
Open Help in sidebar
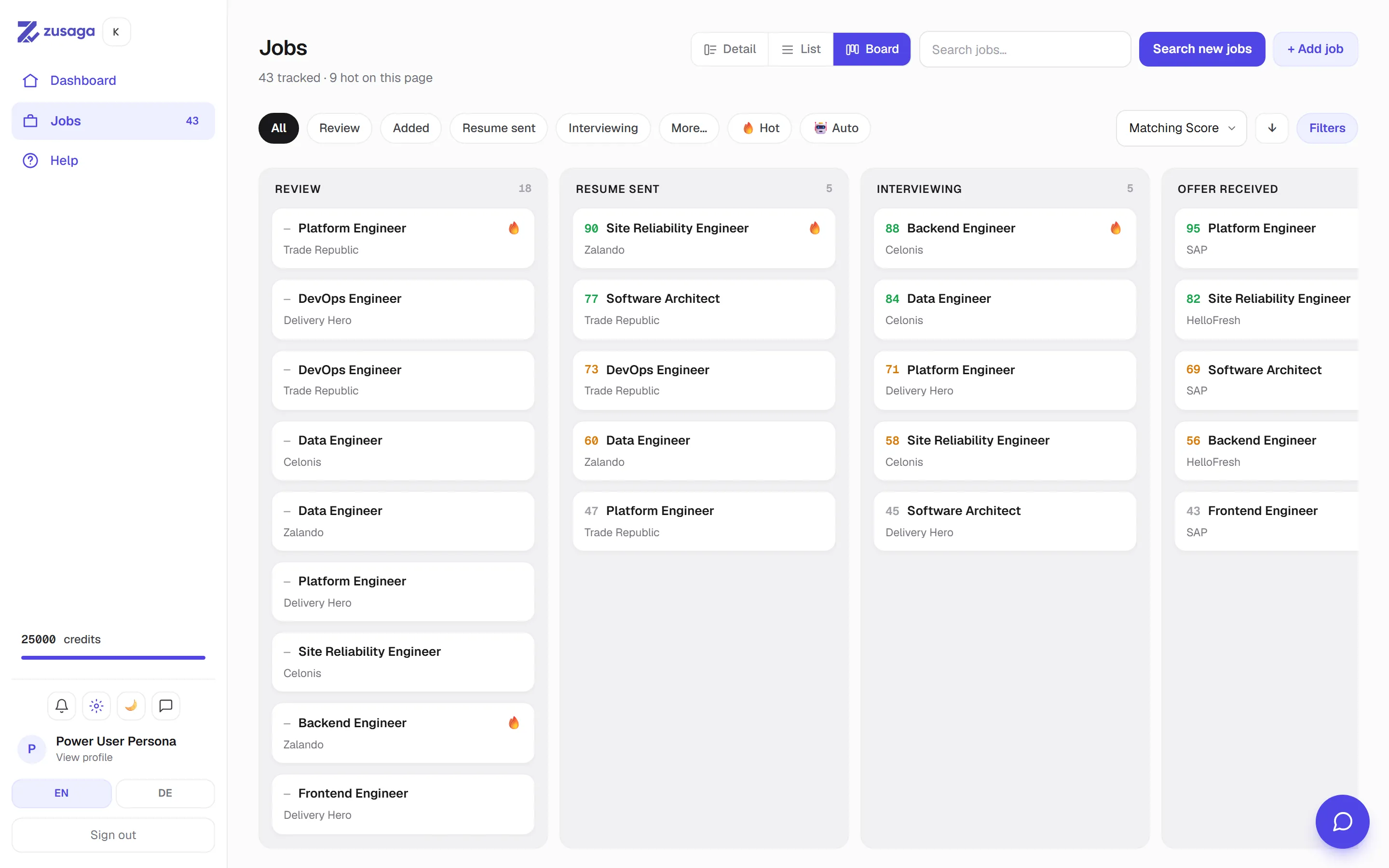[113, 160]
